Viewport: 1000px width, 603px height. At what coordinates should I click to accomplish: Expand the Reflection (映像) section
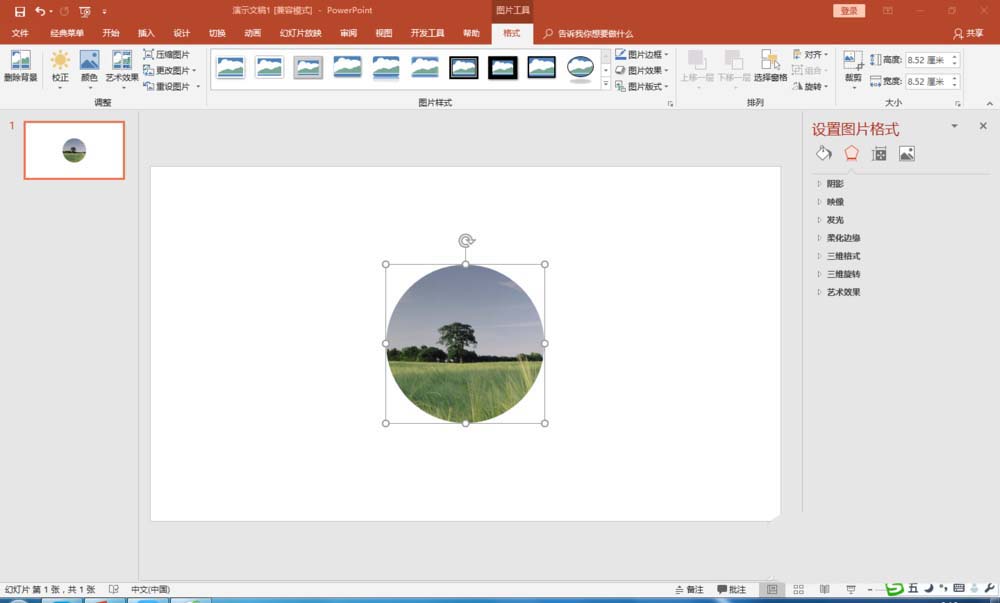pos(831,201)
